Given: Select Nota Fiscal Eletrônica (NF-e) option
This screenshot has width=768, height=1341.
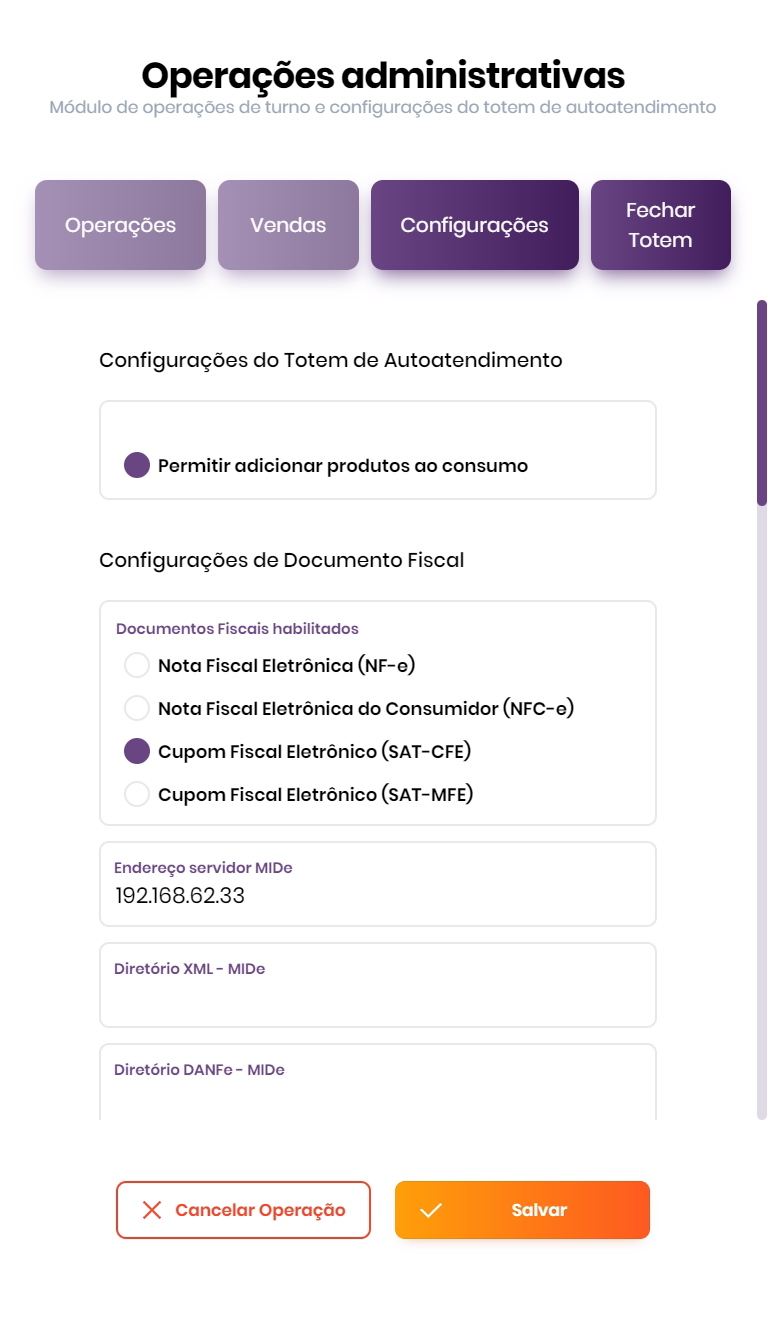Looking at the screenshot, I should (137, 665).
